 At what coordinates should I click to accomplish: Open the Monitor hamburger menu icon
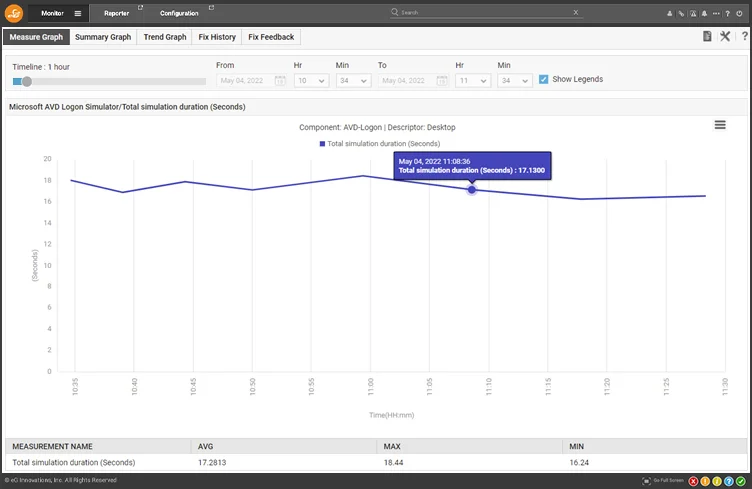click(x=78, y=13)
